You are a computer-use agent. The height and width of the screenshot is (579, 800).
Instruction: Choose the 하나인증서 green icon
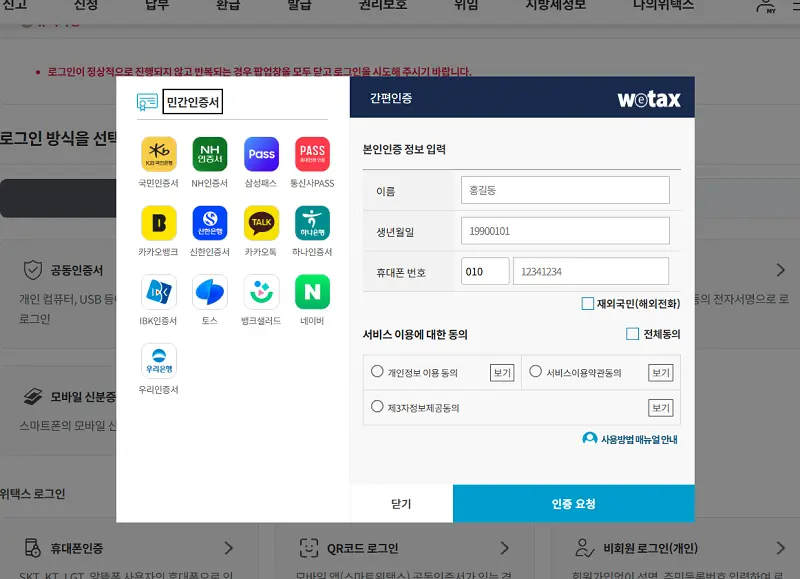312,223
